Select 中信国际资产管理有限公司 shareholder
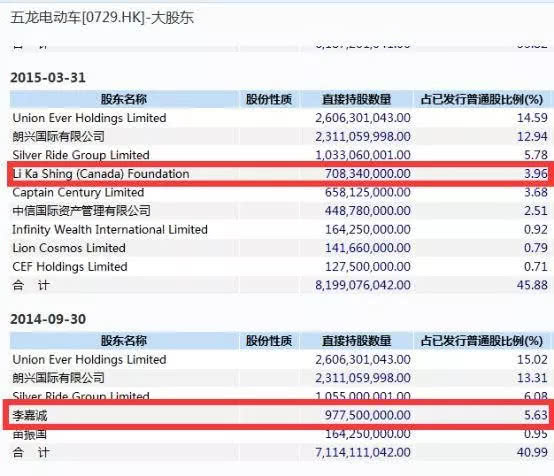This screenshot has width=554, height=476. [x=82, y=211]
